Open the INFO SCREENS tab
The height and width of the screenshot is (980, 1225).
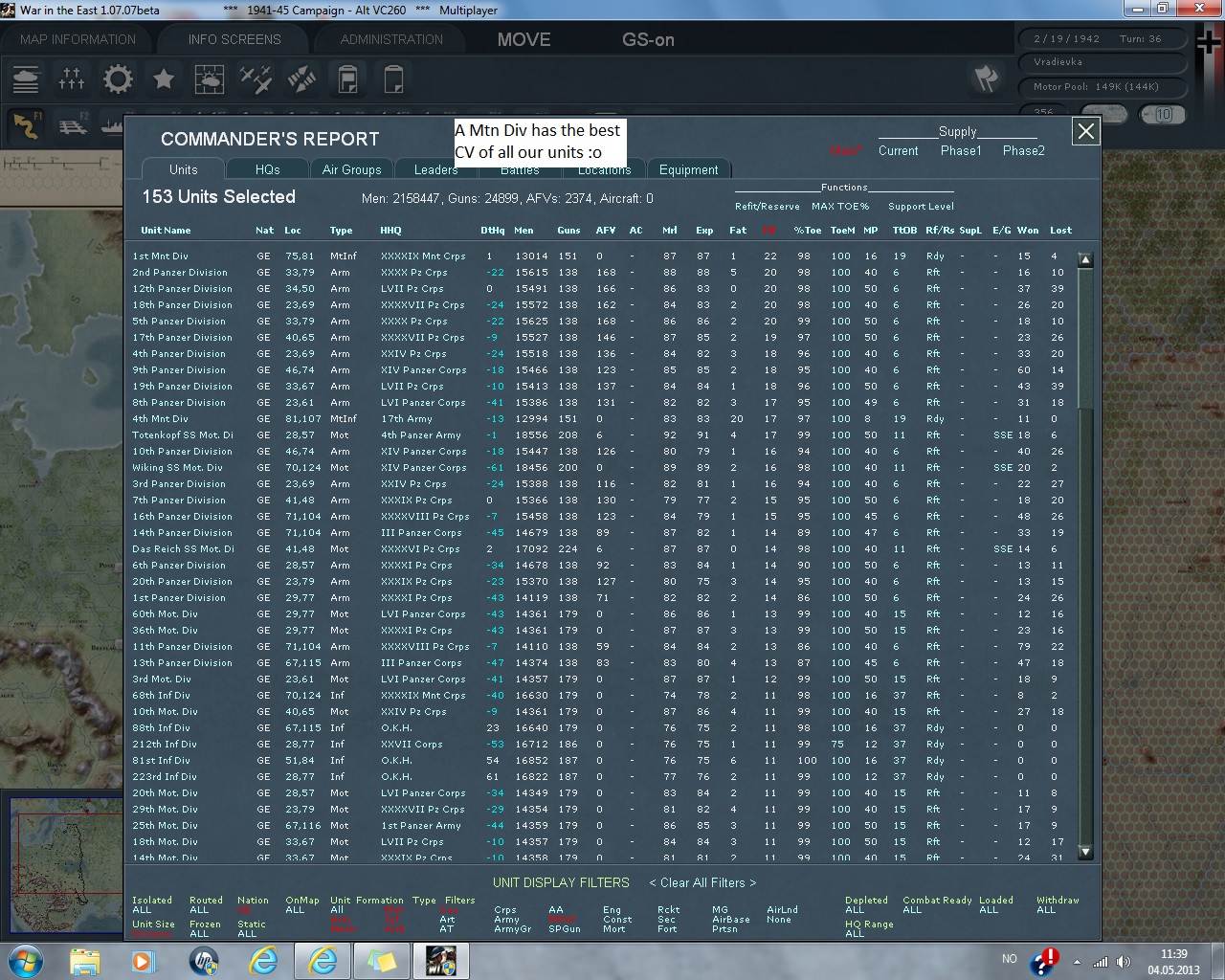[x=234, y=39]
